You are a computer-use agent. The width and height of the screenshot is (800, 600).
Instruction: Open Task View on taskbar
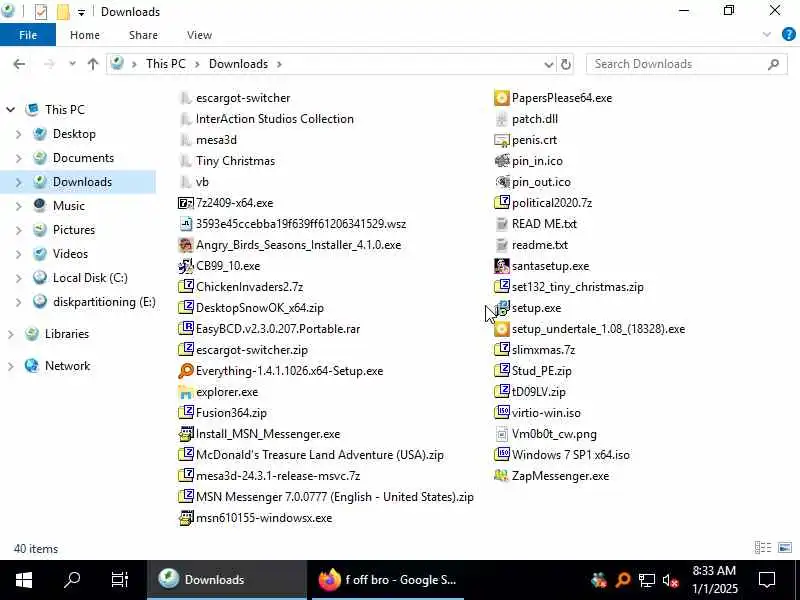tap(120, 580)
